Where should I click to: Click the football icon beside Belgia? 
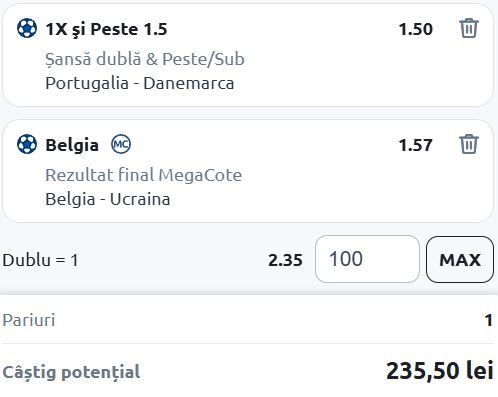pyautogui.click(x=27, y=144)
